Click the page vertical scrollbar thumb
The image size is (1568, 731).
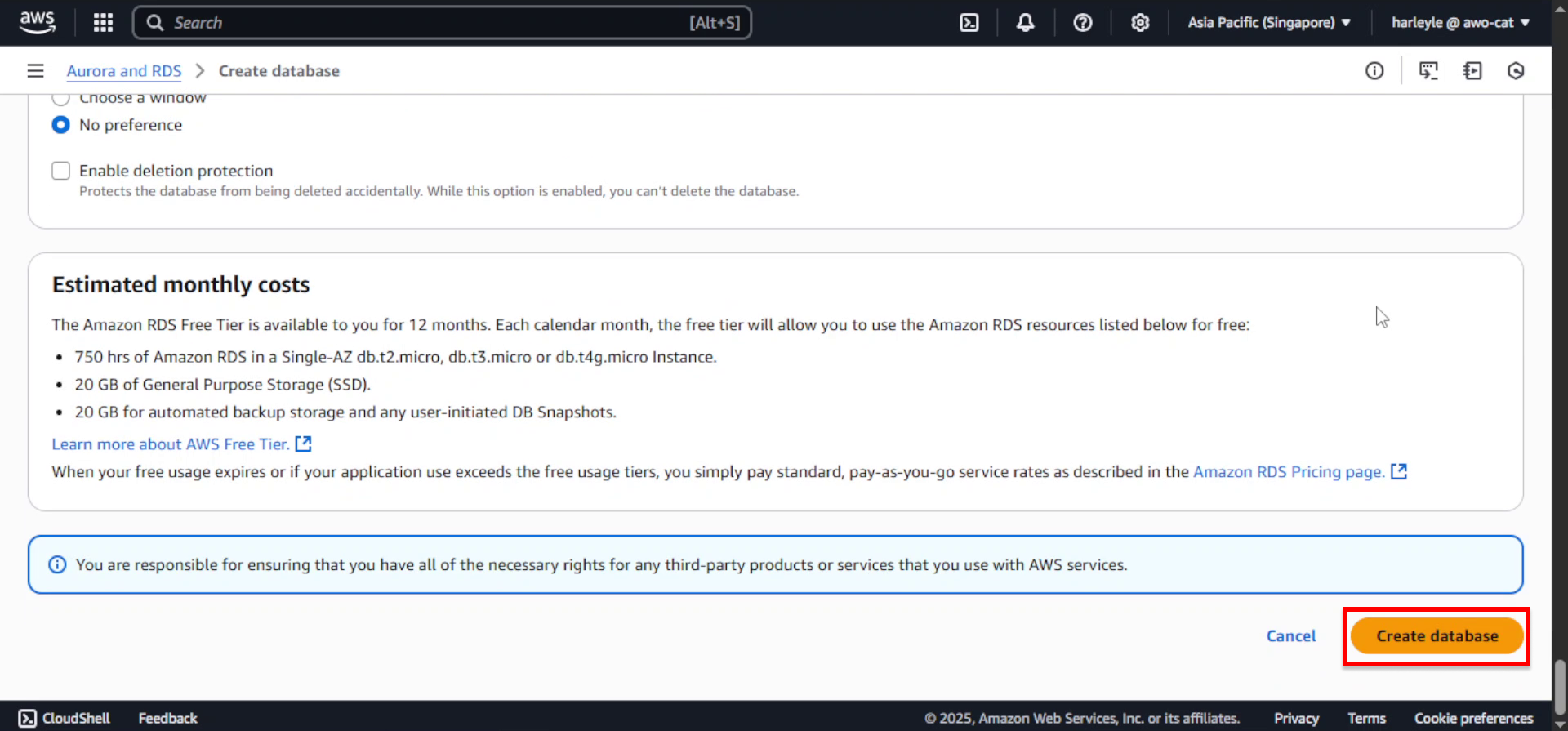coord(1560,687)
